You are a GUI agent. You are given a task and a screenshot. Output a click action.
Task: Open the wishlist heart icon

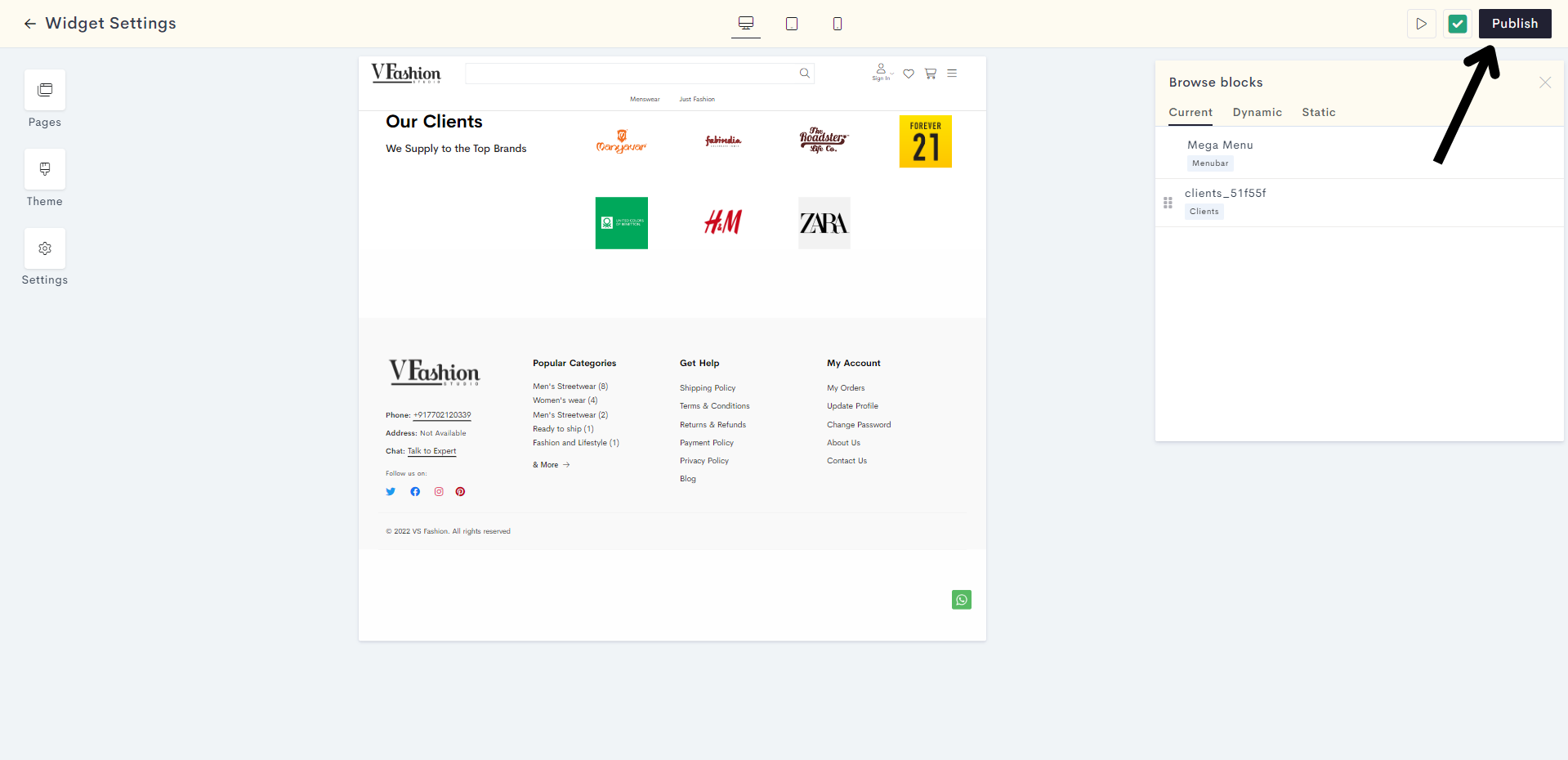909,74
